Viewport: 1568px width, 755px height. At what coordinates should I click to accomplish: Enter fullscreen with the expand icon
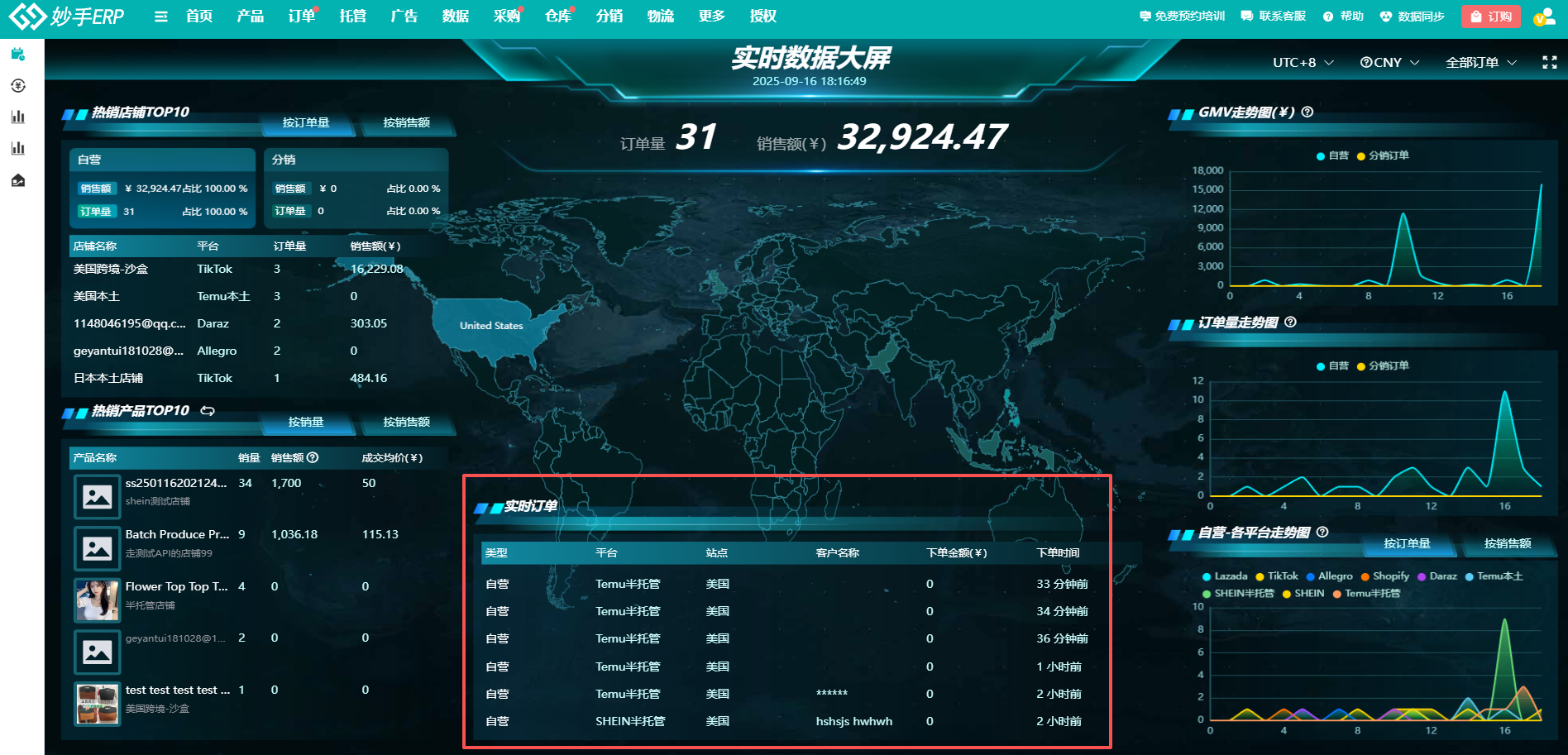point(1550,62)
